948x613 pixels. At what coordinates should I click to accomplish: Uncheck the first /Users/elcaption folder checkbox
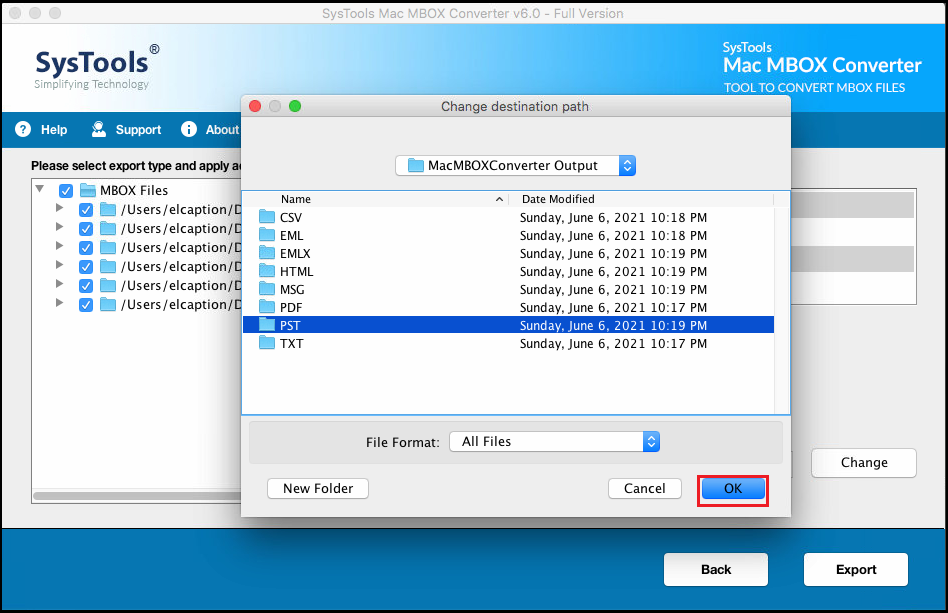tap(86, 210)
